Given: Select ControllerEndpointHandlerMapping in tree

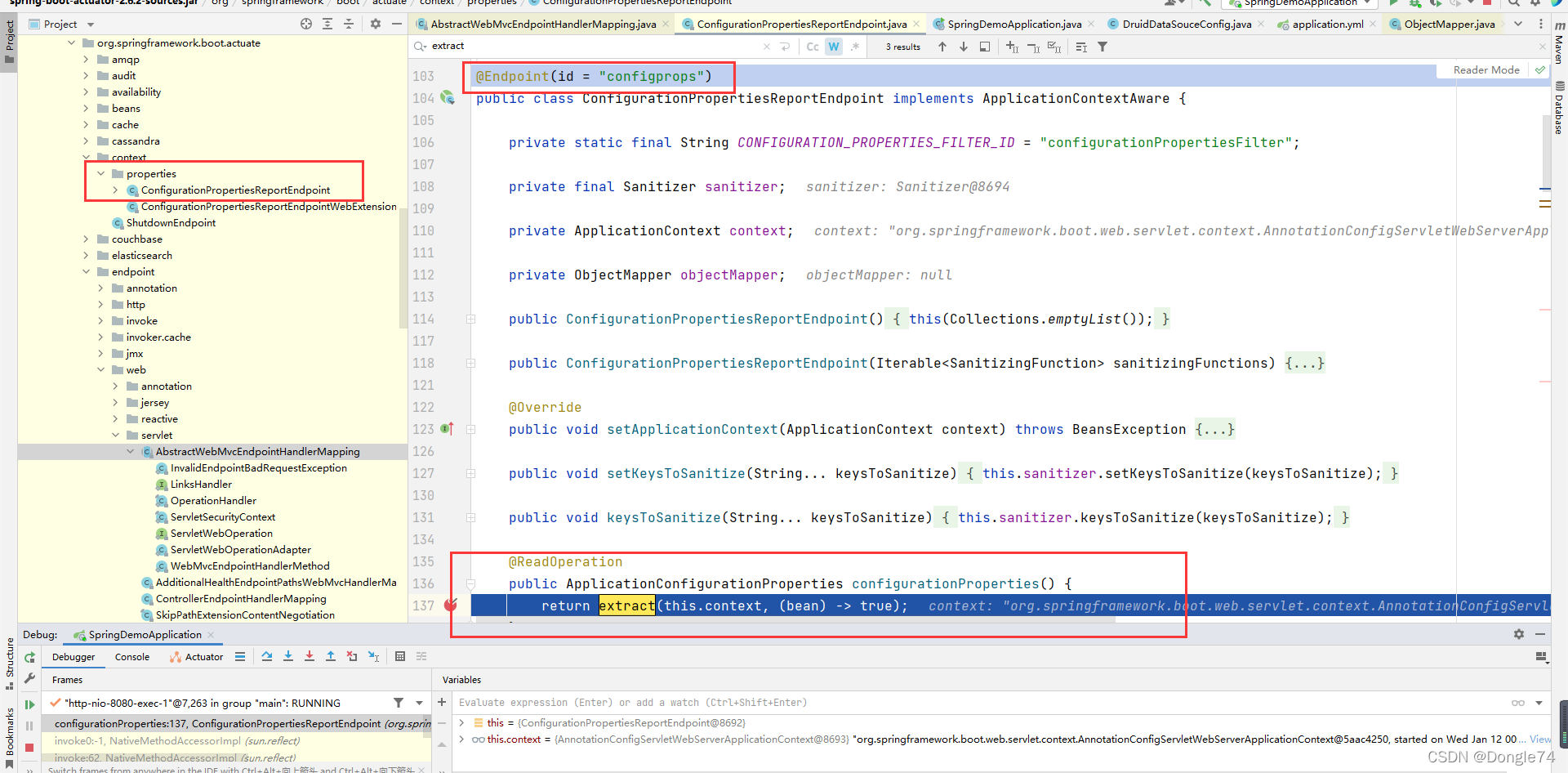Looking at the screenshot, I should (240, 598).
